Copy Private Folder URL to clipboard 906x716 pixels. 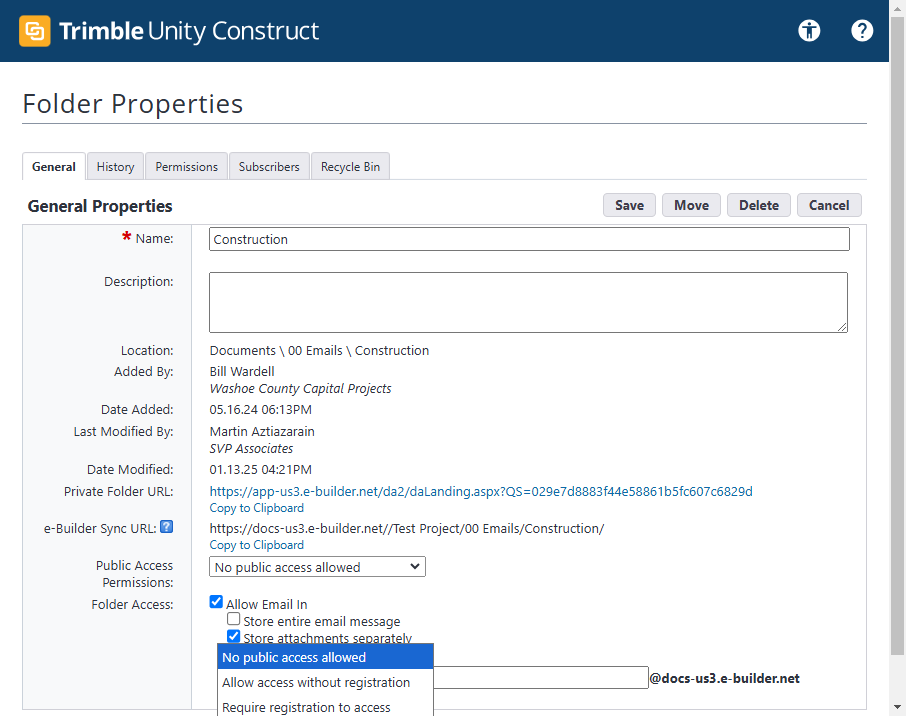257,508
